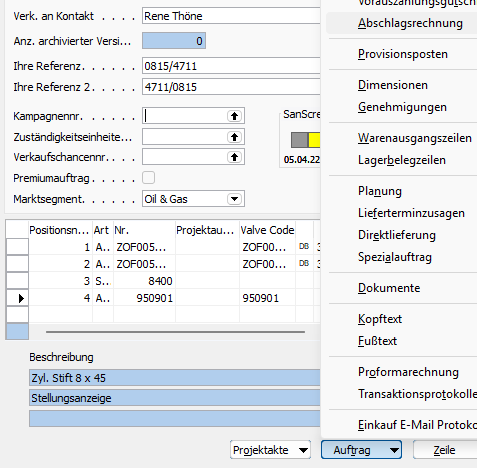Open Fußtext menu entry
This screenshot has height=468, width=477.
377,341
